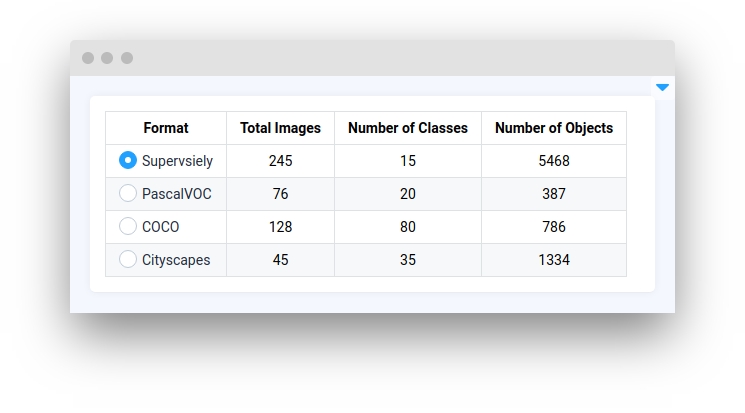Click the classes value 80
The image size is (745, 413).
coord(408,227)
